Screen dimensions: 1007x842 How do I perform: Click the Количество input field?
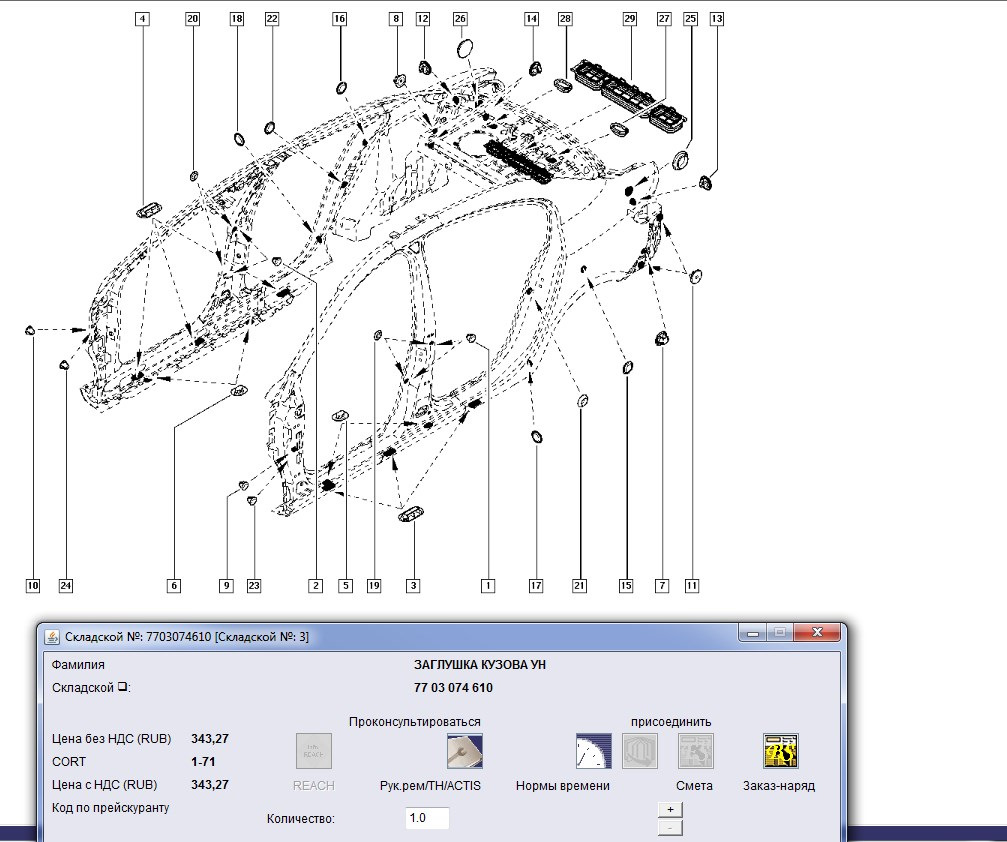pos(427,818)
